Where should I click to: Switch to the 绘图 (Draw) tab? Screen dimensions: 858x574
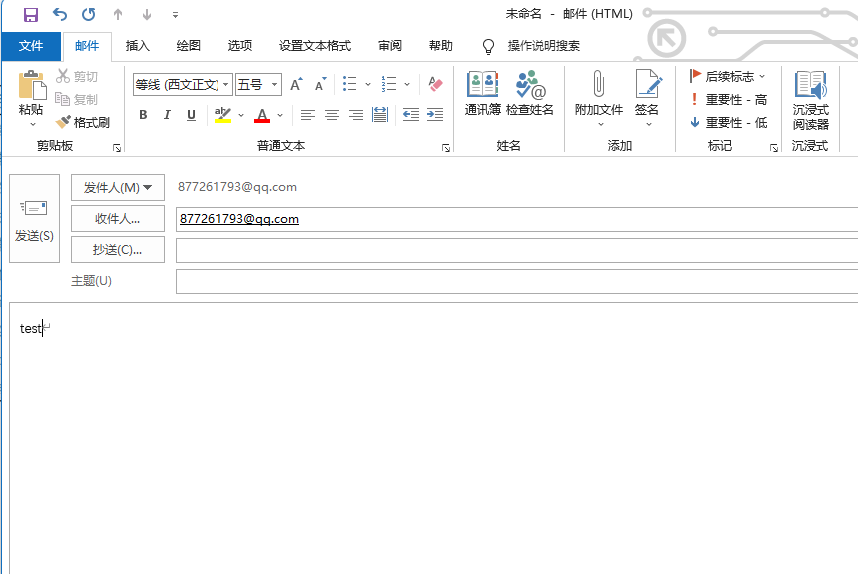click(188, 46)
